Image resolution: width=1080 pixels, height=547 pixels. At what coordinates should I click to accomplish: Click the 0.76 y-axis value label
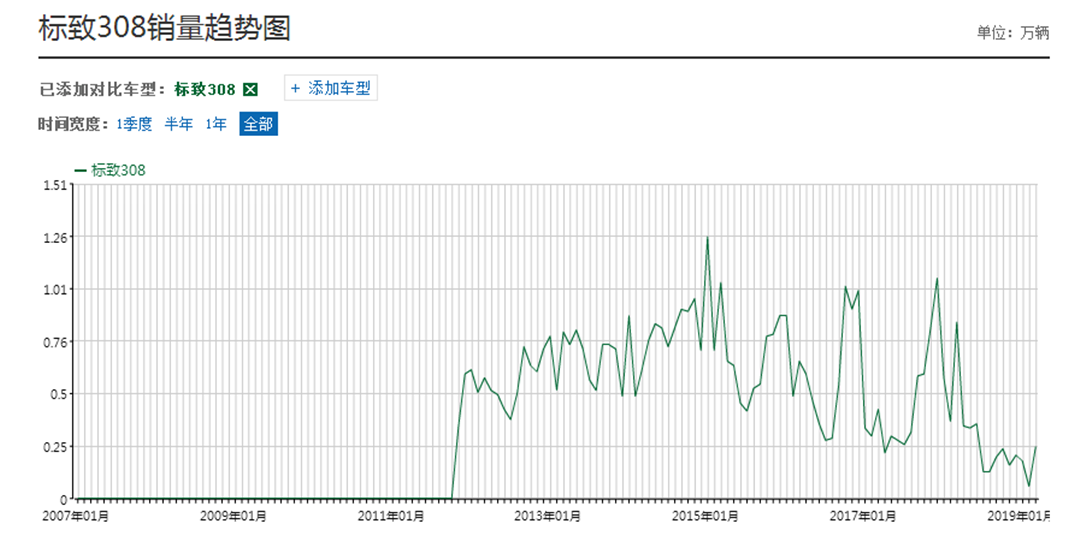[x=54, y=342]
